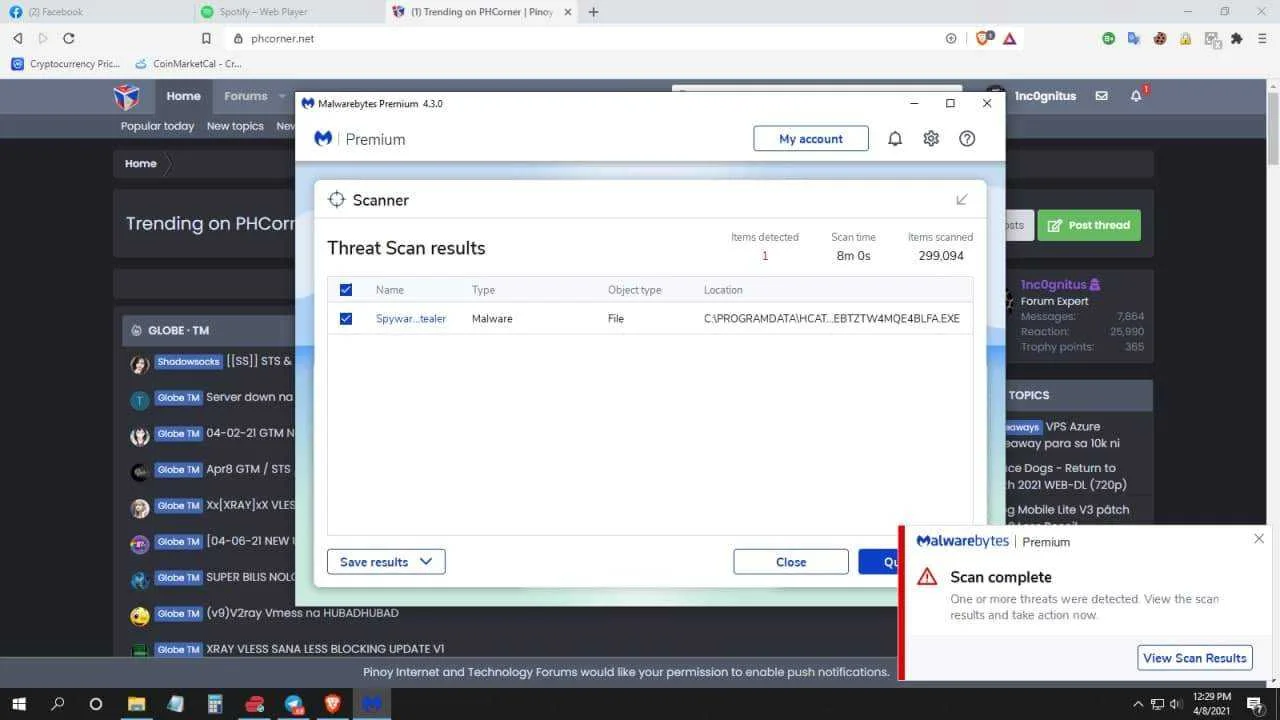Open 'Server down na' thread
Viewport: 1280px width, 720px height.
coord(249,397)
